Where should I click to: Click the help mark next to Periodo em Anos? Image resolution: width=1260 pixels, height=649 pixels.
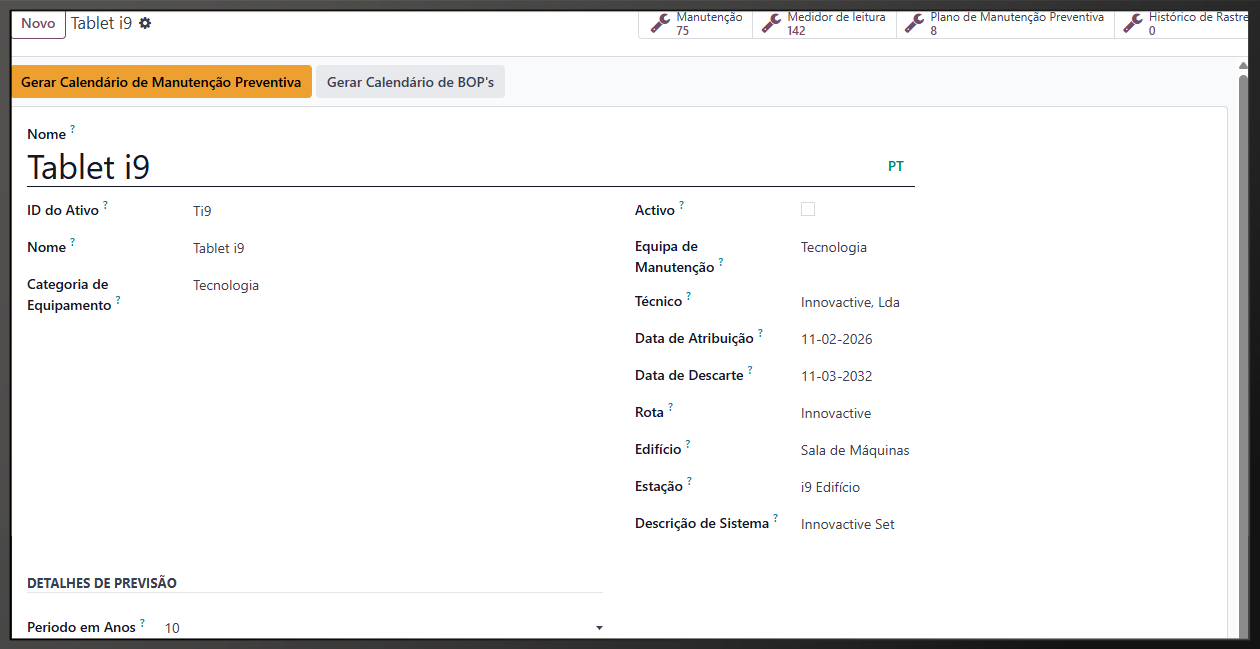click(142, 622)
